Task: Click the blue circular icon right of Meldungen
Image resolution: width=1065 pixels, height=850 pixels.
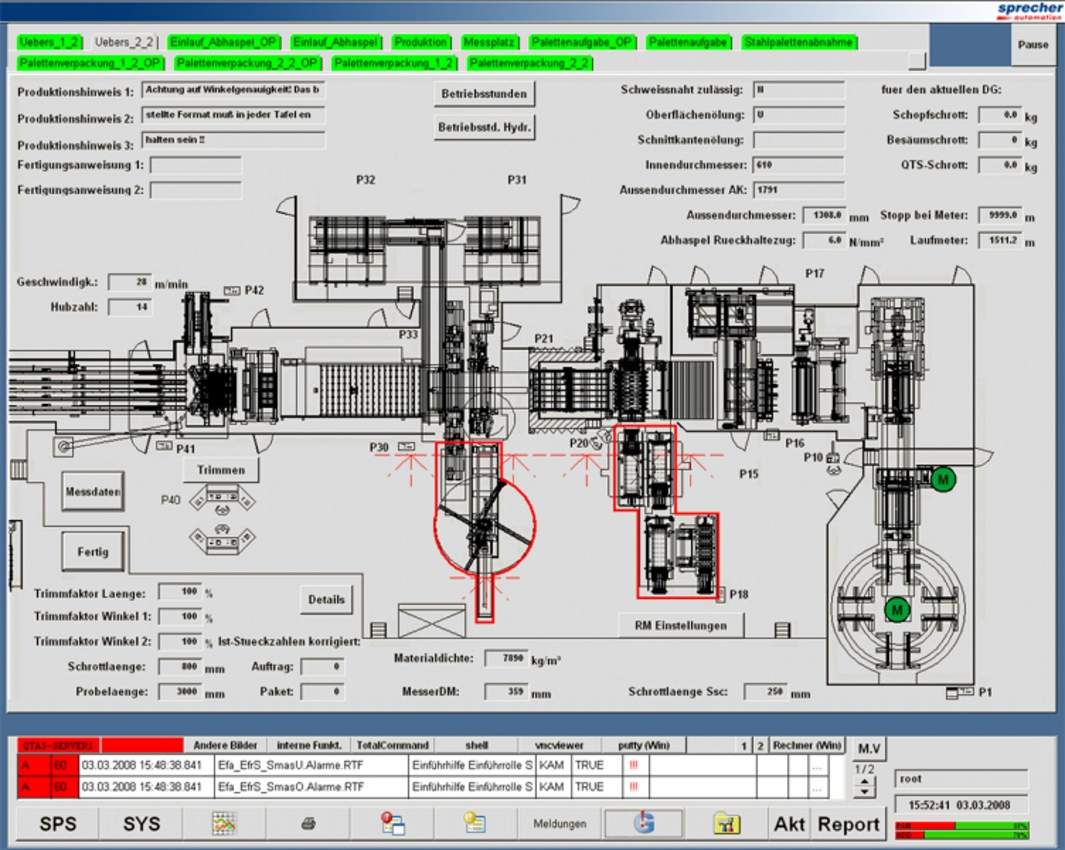Action: click(644, 824)
